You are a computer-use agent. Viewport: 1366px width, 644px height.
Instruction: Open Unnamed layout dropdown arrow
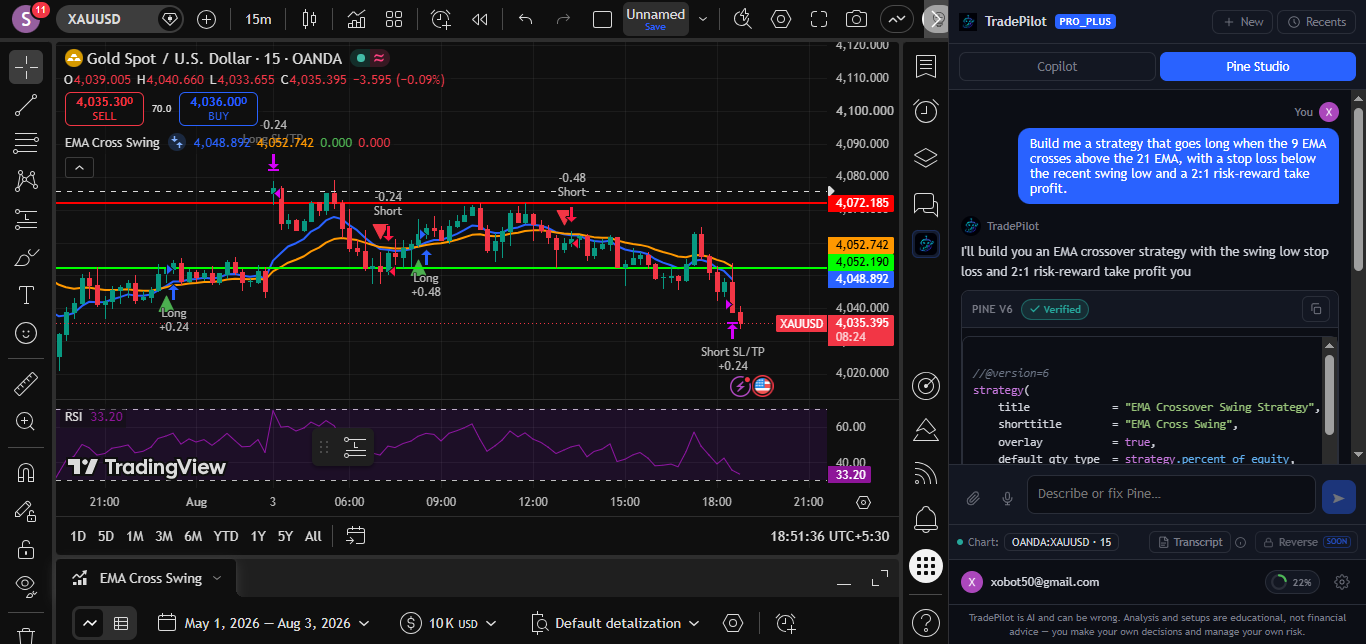point(703,19)
